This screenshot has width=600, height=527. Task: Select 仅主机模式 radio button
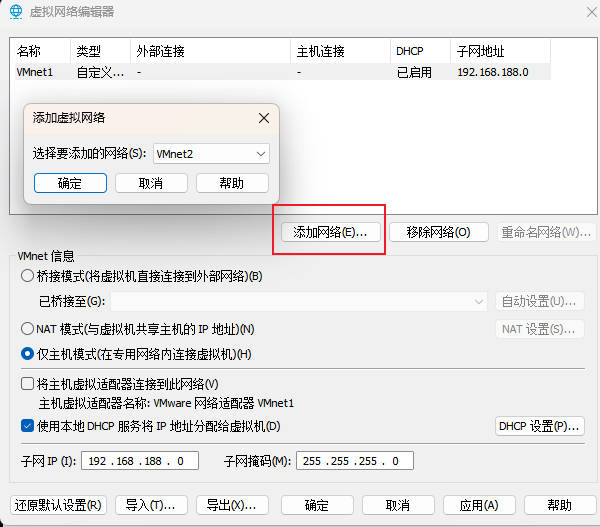click(x=27, y=354)
